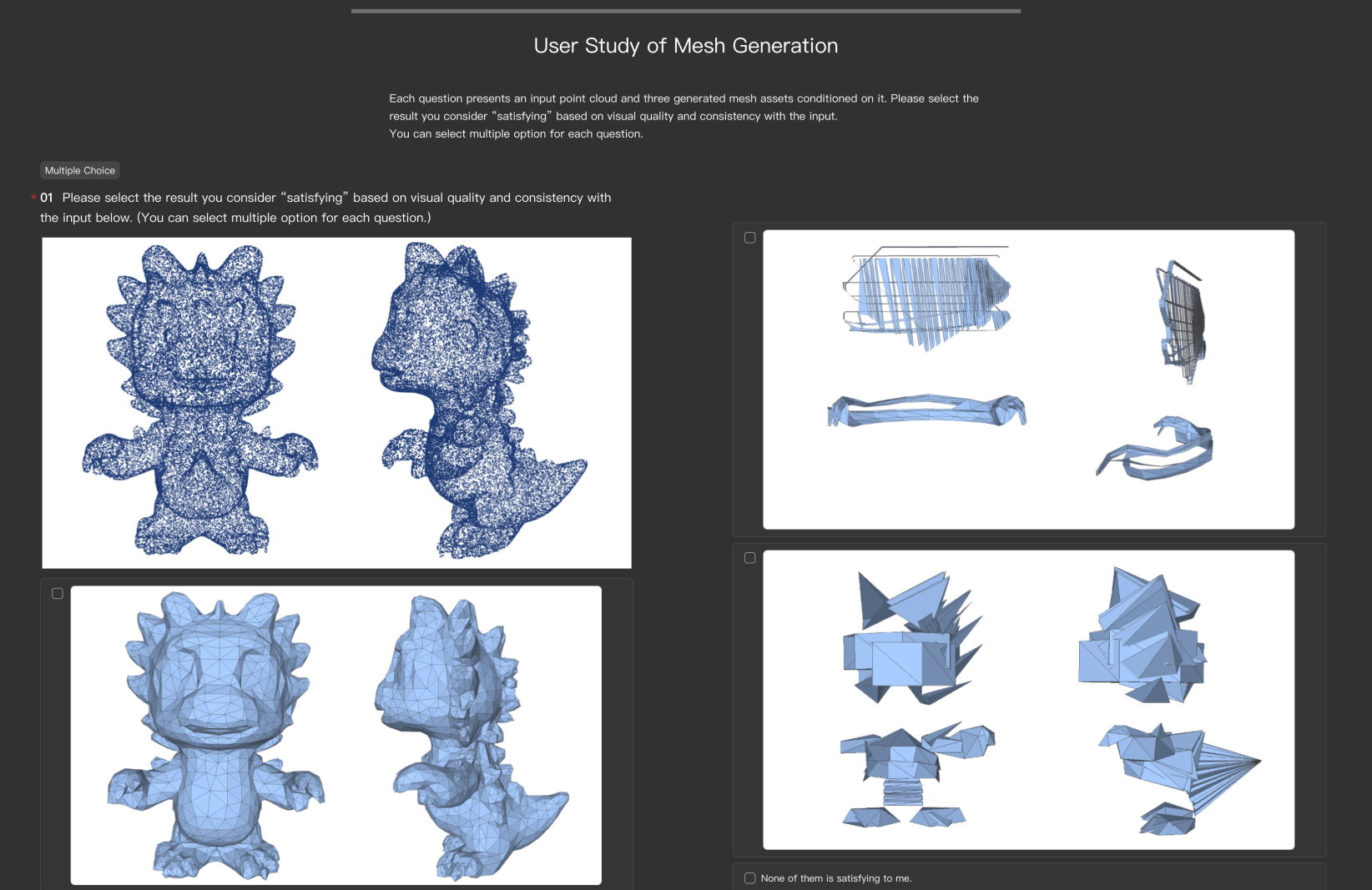Tick the checkbox beside the blocky angular mesh
Screen dimensions: 1372x890
click(x=750, y=558)
